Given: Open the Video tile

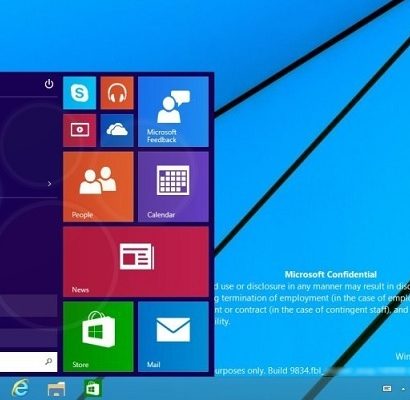Looking at the screenshot, I should tap(79, 130).
